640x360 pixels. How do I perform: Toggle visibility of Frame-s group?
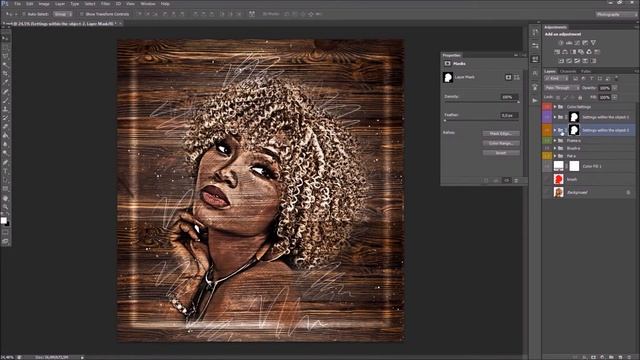(547, 140)
